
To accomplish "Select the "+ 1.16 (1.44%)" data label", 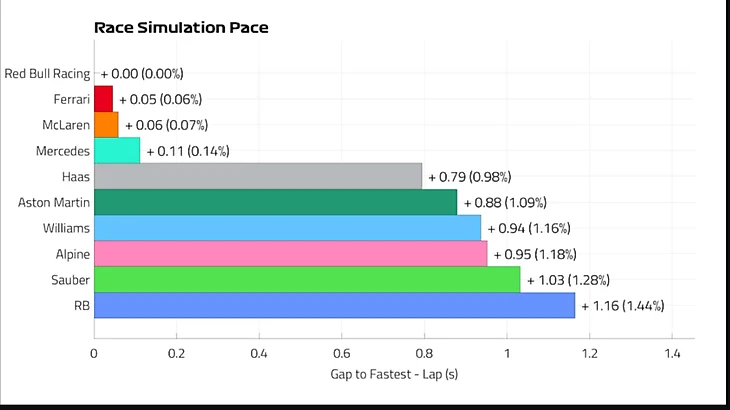I will pyautogui.click(x=623, y=305).
